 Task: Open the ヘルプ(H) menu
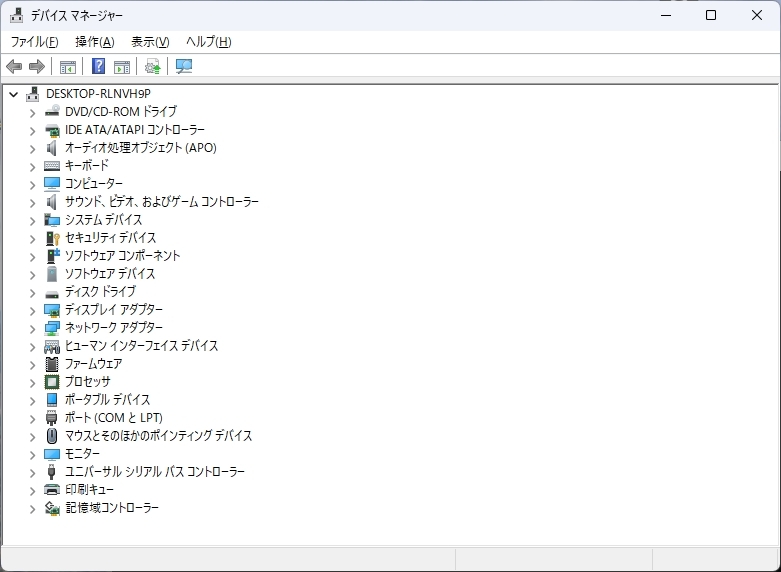point(209,42)
